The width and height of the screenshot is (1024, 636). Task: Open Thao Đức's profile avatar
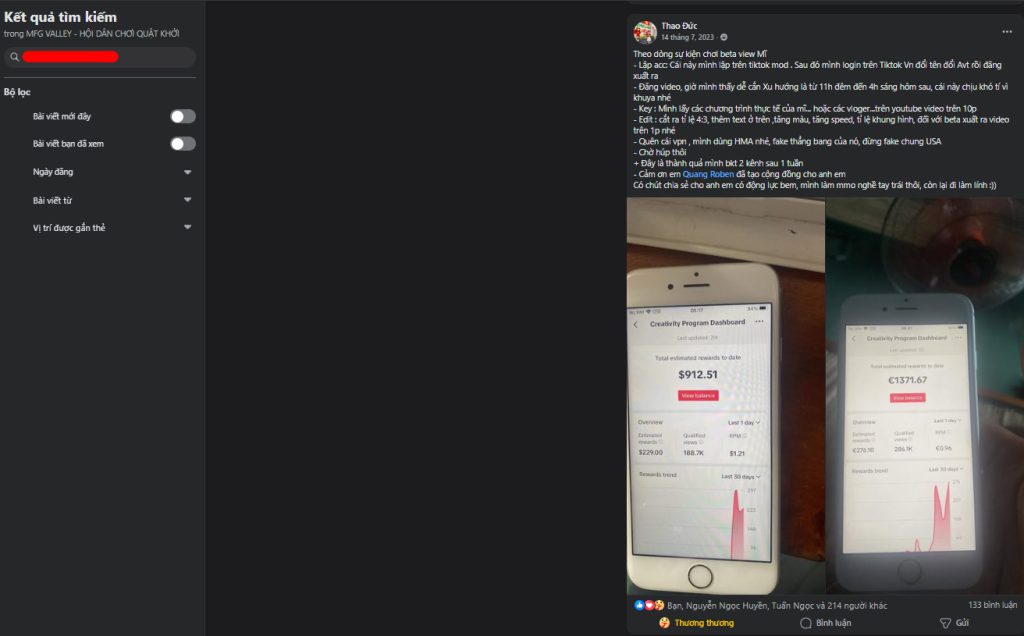(x=645, y=31)
